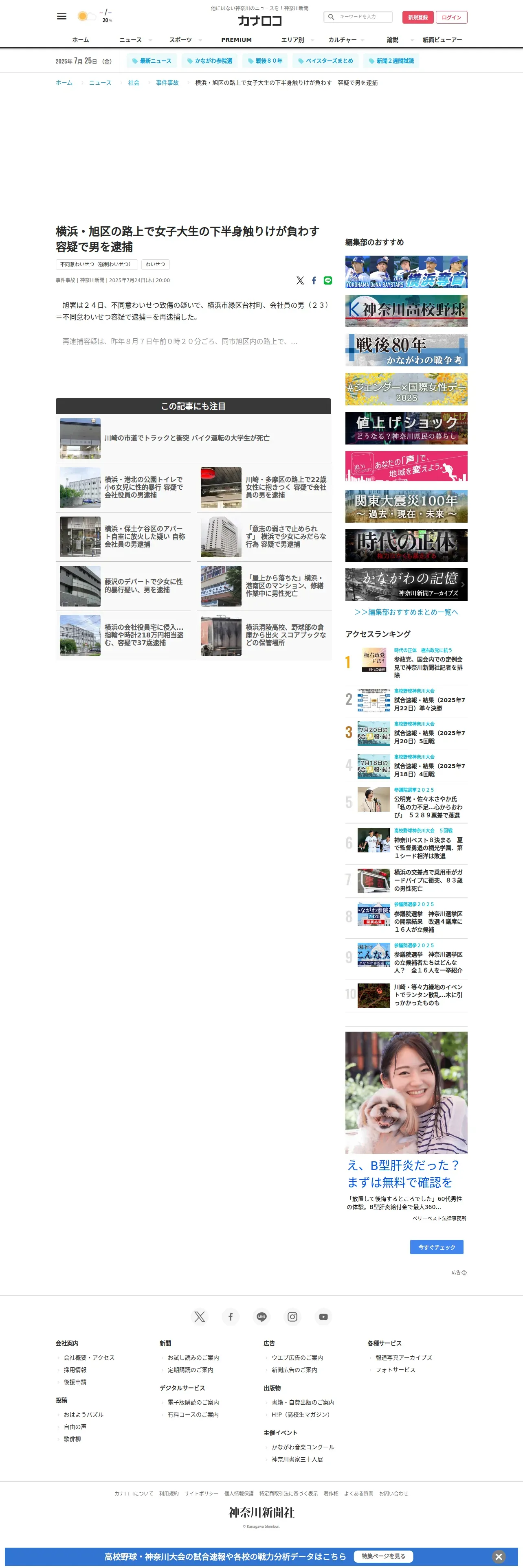Open 利用規約 footer link

pos(169,1493)
